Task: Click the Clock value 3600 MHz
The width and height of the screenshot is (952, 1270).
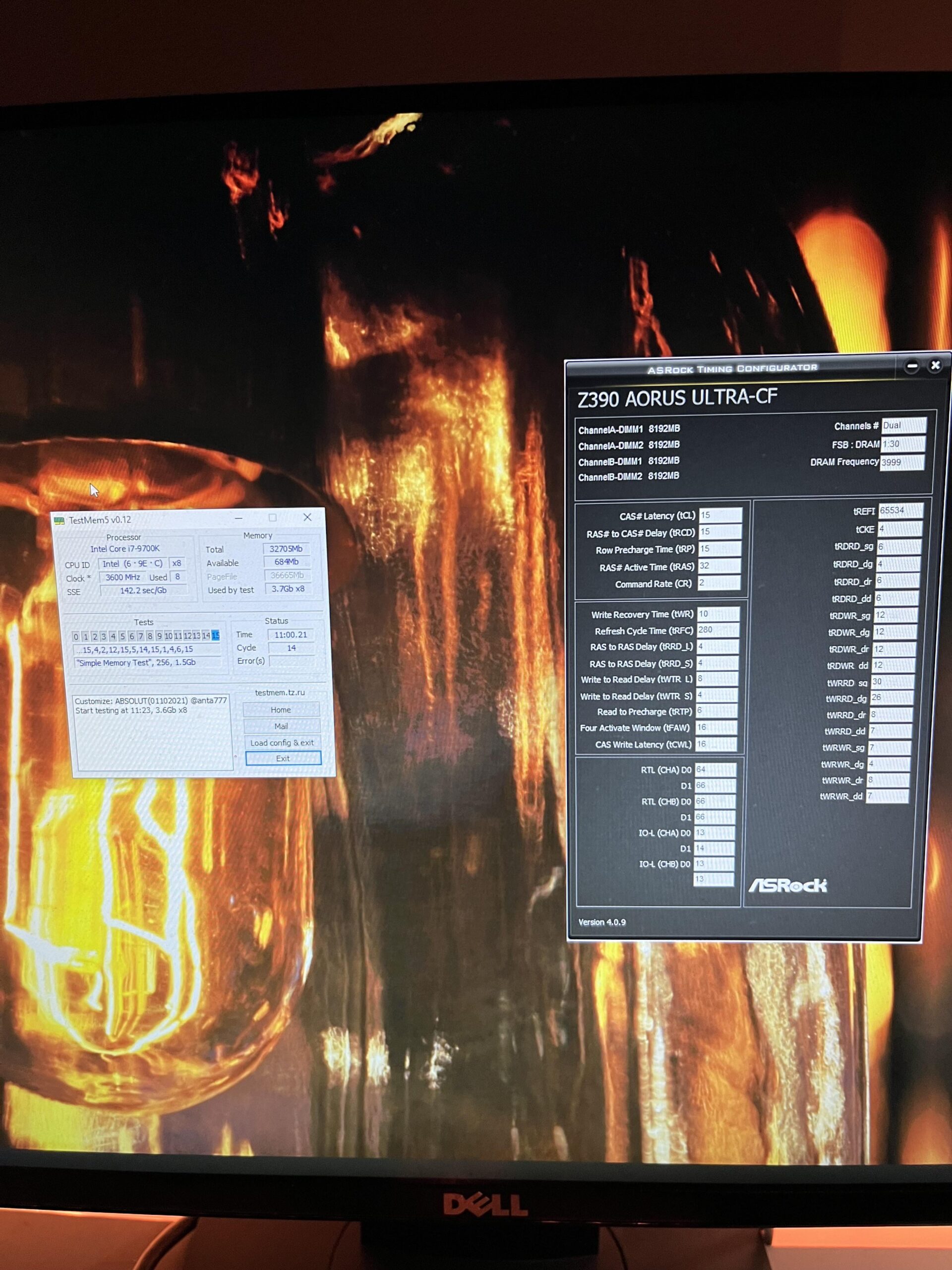Action: [123, 577]
